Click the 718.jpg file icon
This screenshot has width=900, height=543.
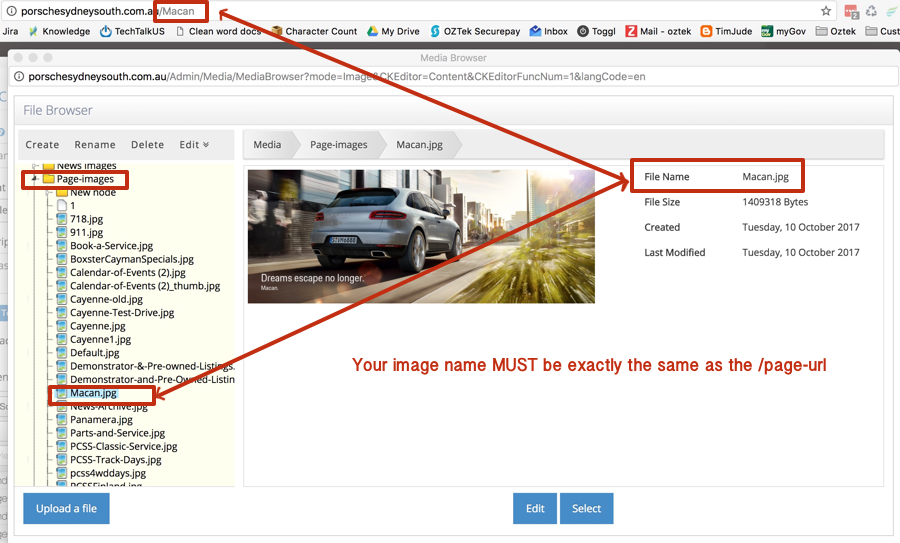coord(62,218)
